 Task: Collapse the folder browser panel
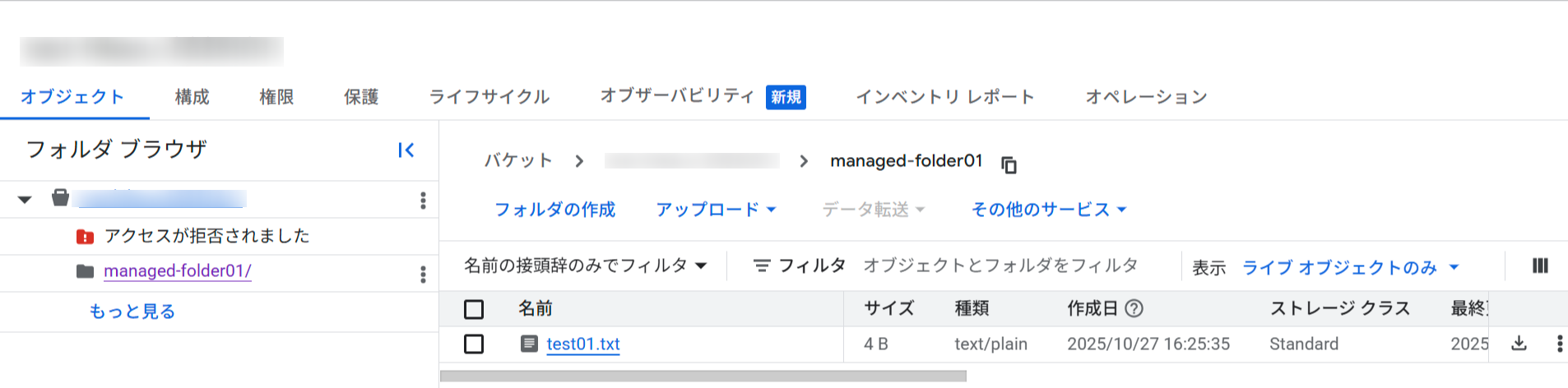click(406, 150)
